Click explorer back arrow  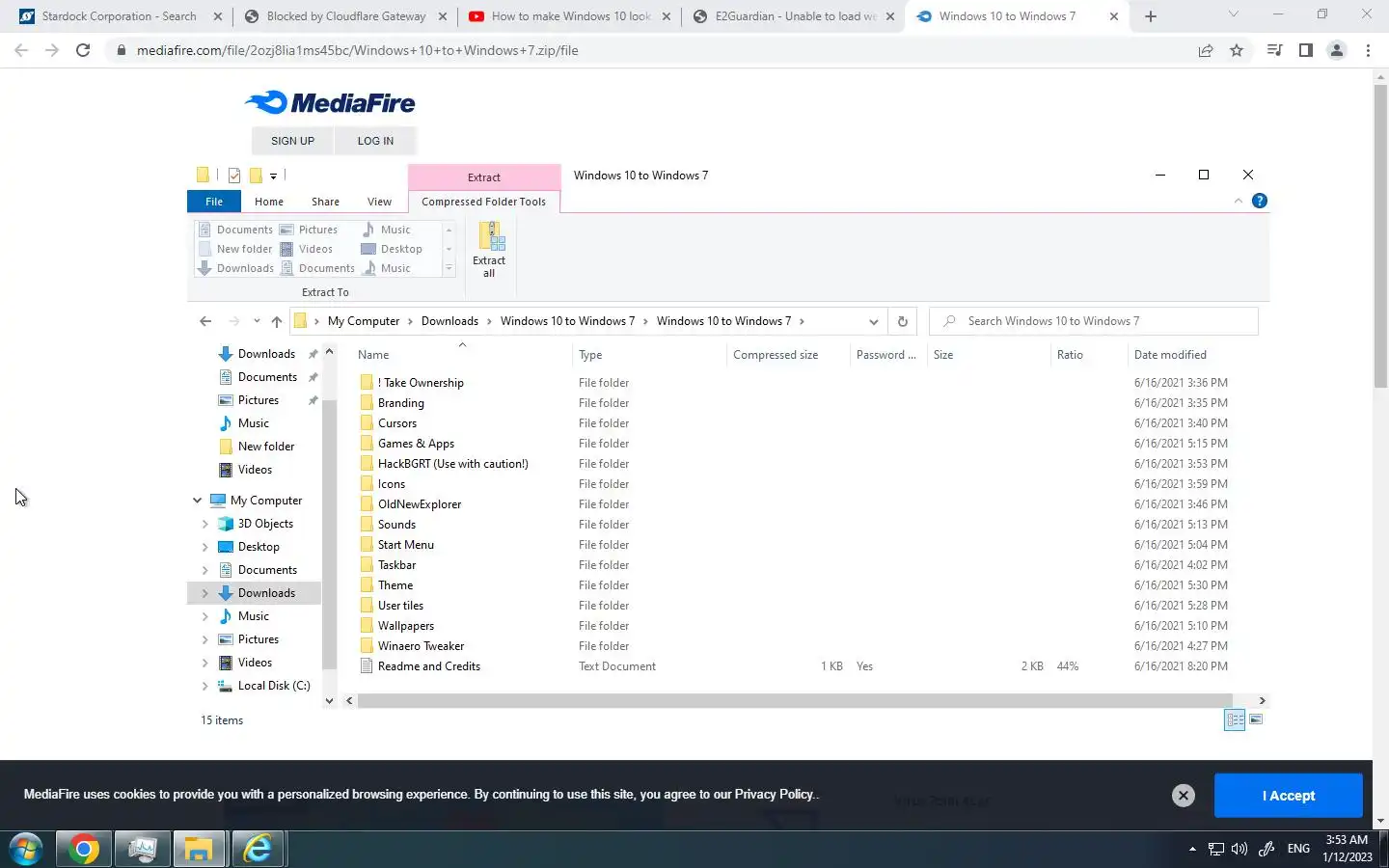(x=204, y=321)
